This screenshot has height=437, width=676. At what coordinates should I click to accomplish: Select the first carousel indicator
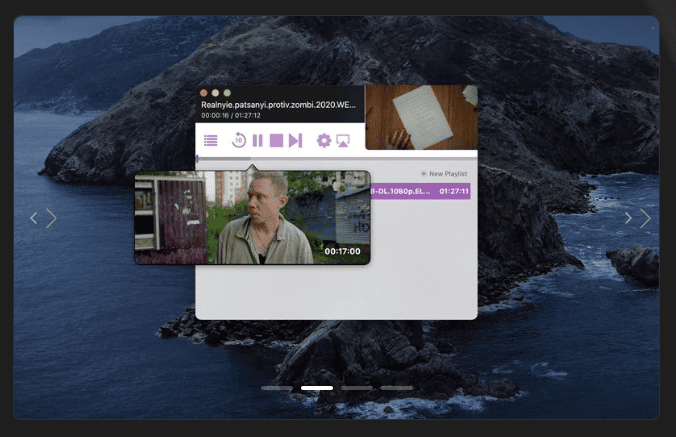277,388
